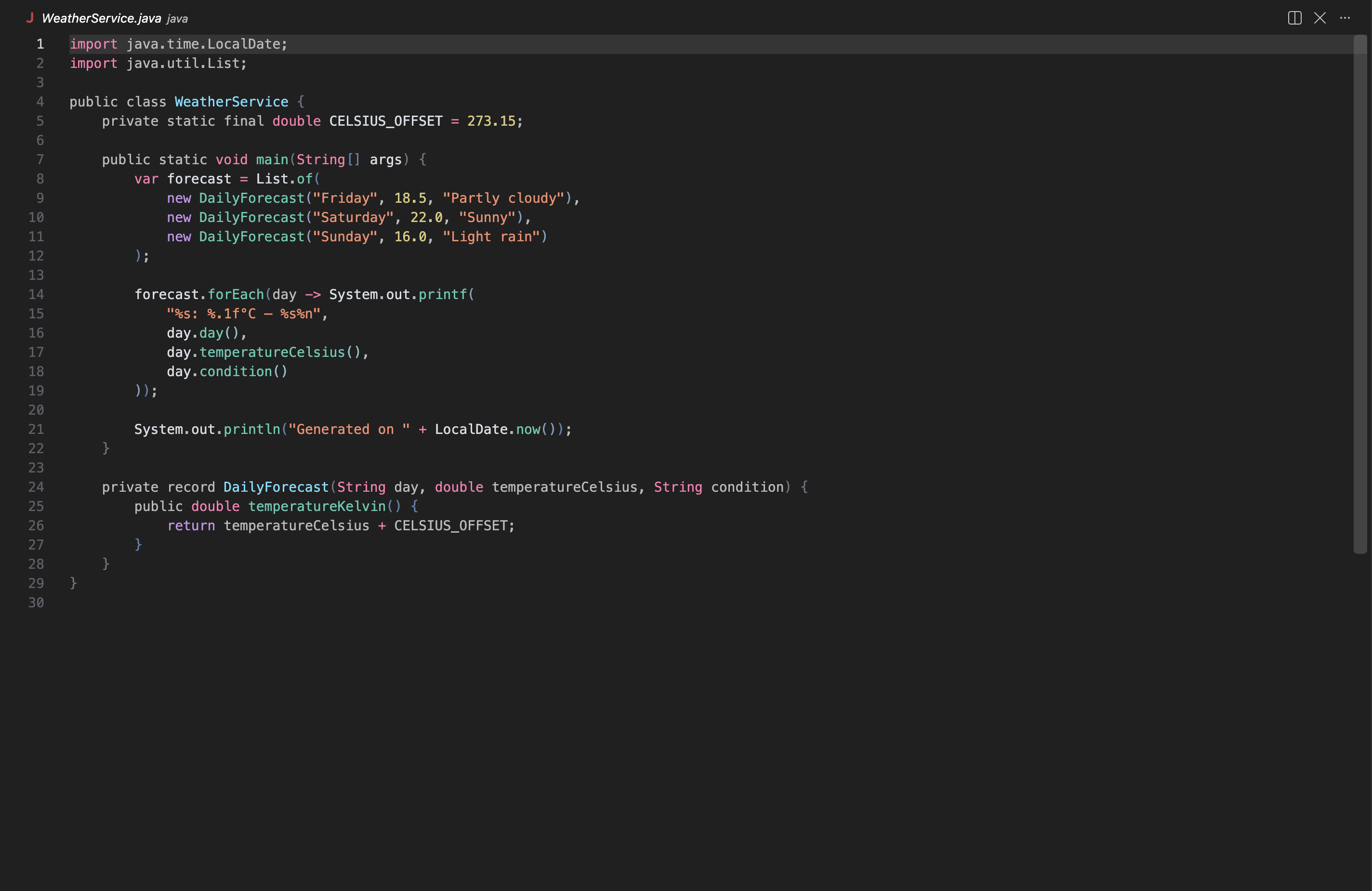Close the WeatherService.java editor
Screen dimensions: 1372x891
coord(1319,18)
